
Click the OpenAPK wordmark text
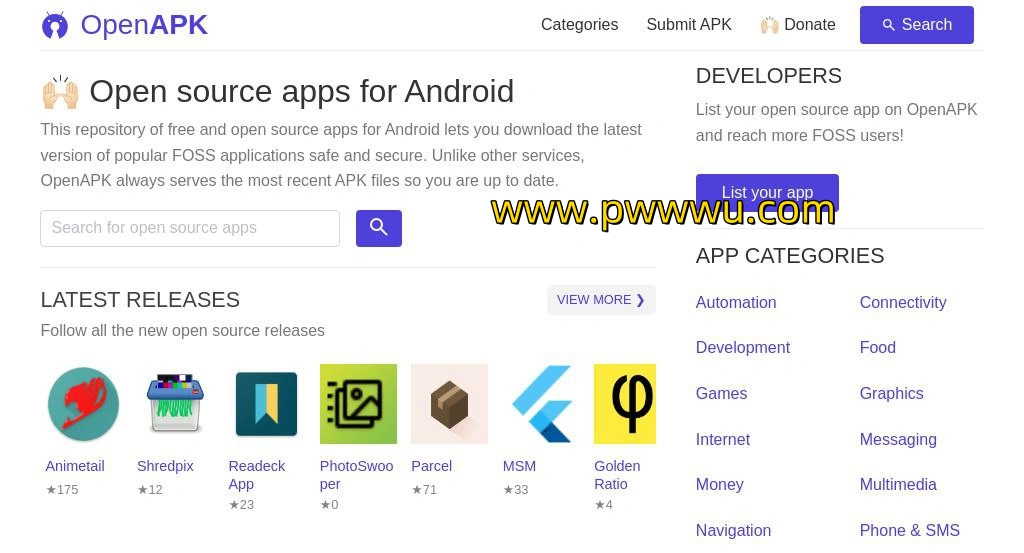pos(144,25)
